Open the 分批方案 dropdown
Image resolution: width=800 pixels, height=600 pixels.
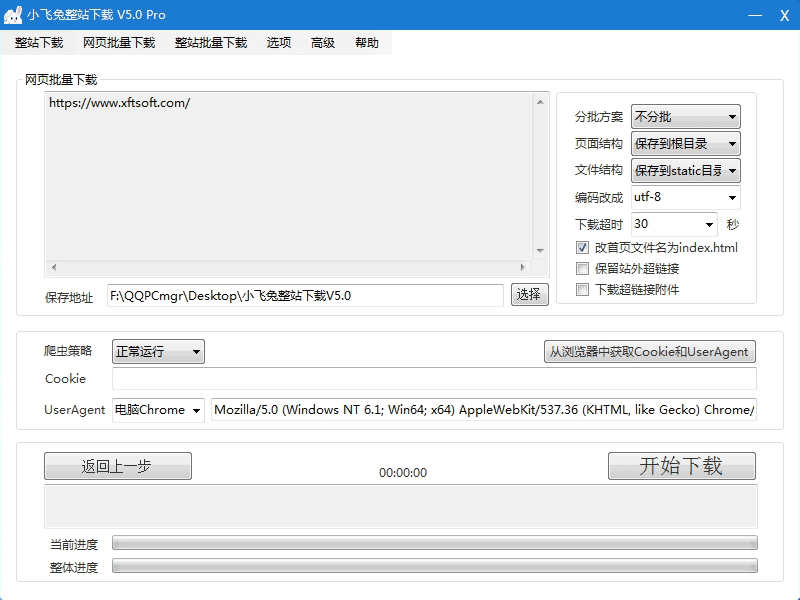pyautogui.click(x=685, y=117)
